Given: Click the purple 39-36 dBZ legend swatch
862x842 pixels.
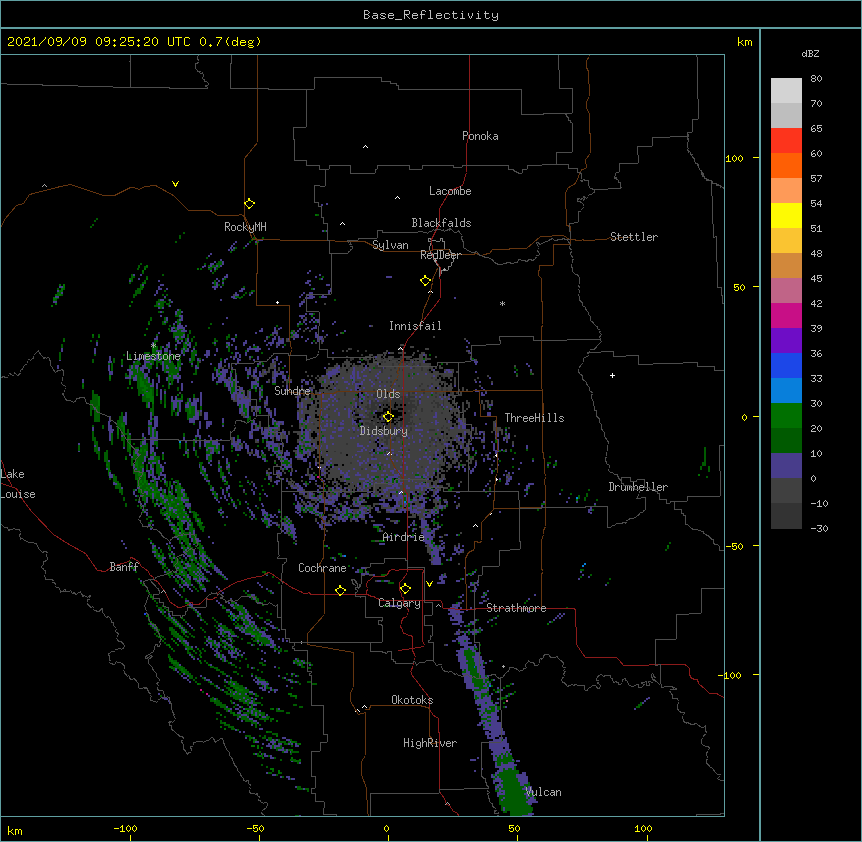Looking at the screenshot, I should (x=786, y=341).
